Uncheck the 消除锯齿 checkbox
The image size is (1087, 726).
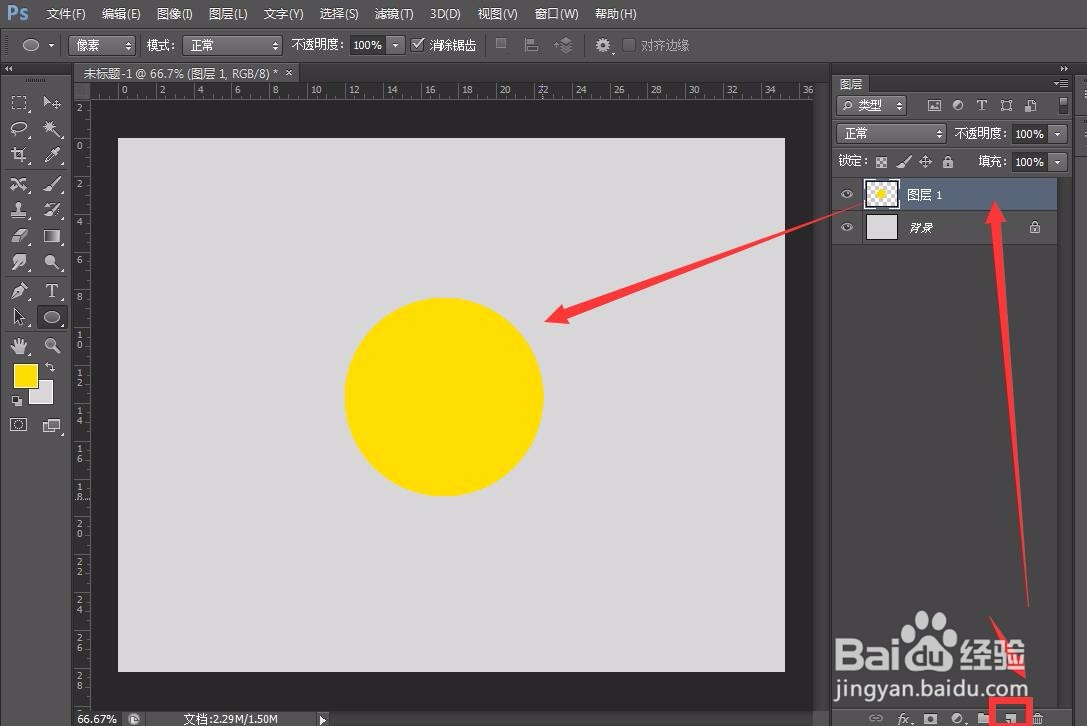tap(417, 44)
